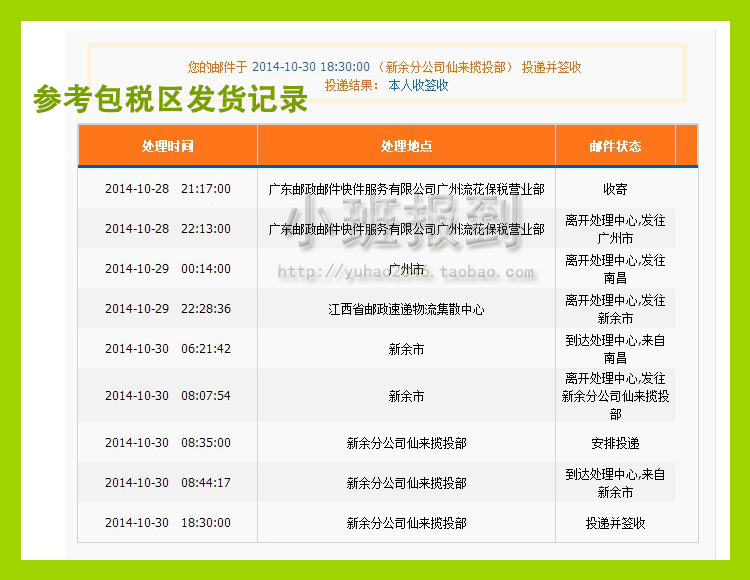Image resolution: width=750 pixels, height=580 pixels.
Task: Click the 处理时间 column header
Action: click(x=167, y=146)
